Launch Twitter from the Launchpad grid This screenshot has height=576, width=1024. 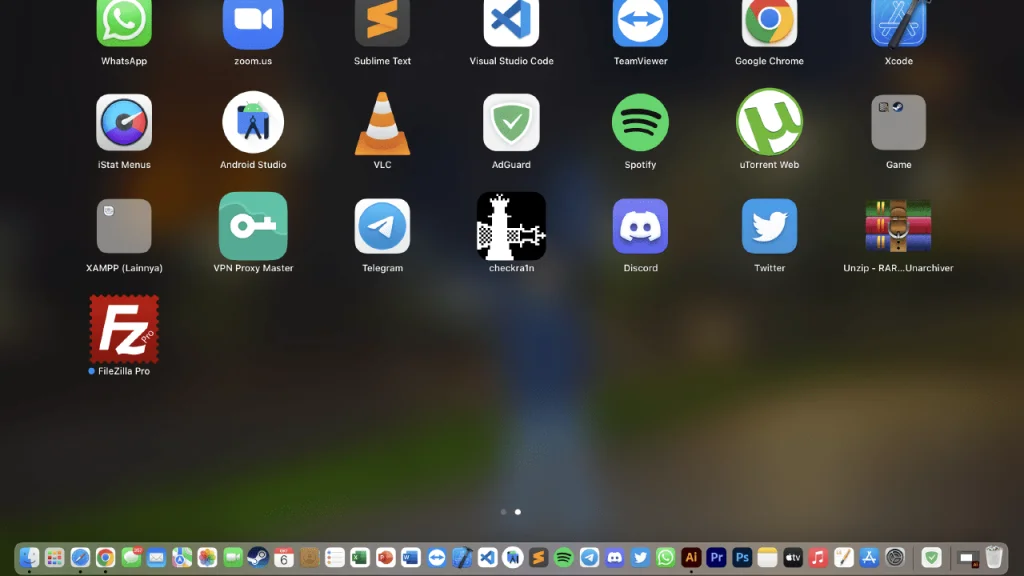[769, 226]
